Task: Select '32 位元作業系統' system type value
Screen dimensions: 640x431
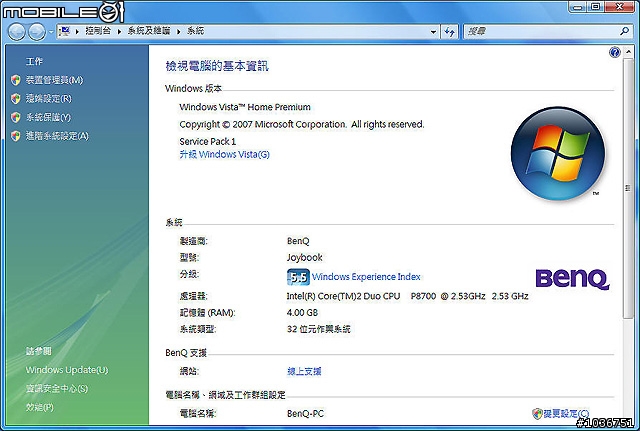Action: [318, 329]
